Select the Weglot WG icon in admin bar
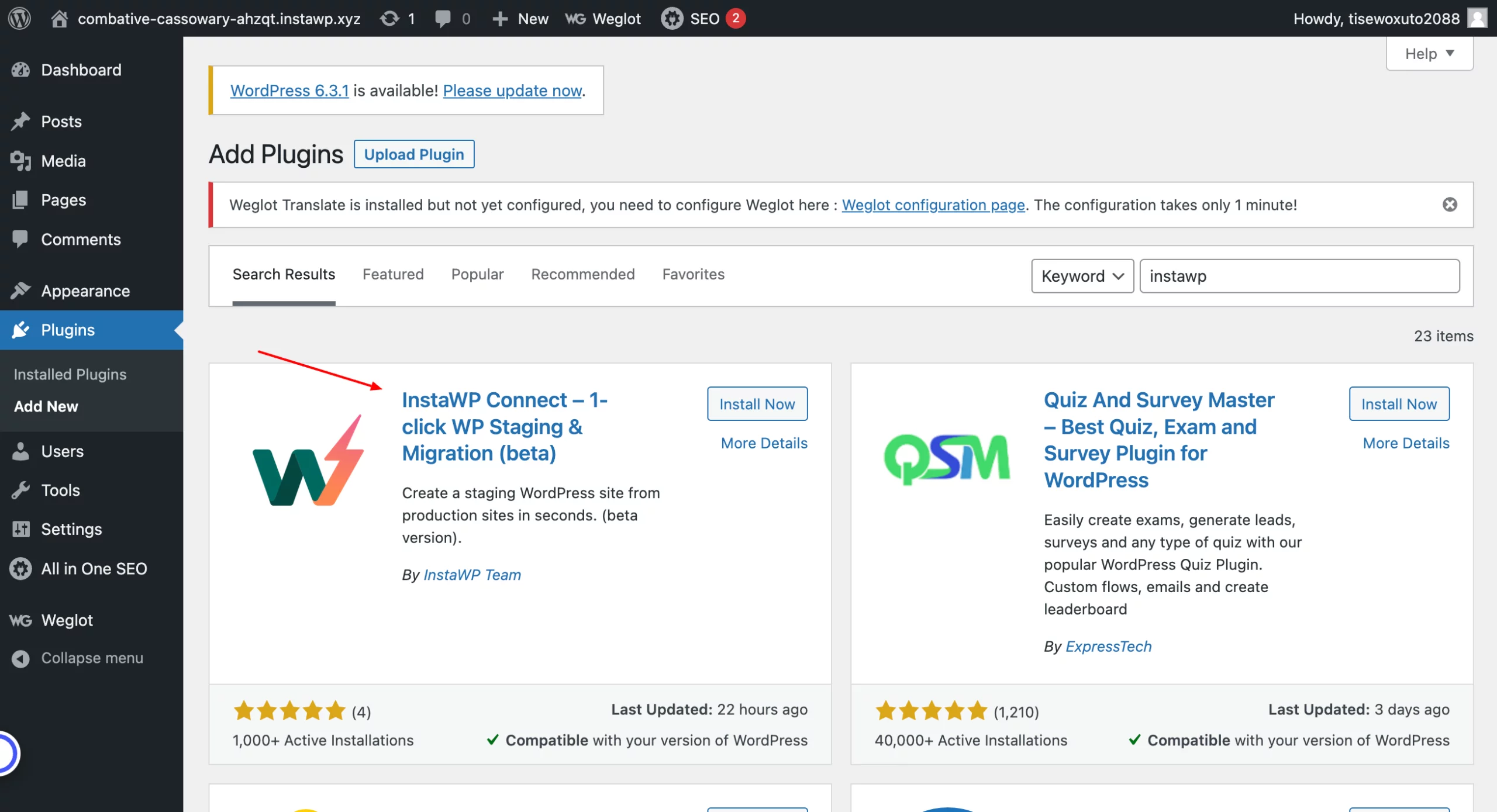This screenshot has height=812, width=1497. tap(576, 18)
